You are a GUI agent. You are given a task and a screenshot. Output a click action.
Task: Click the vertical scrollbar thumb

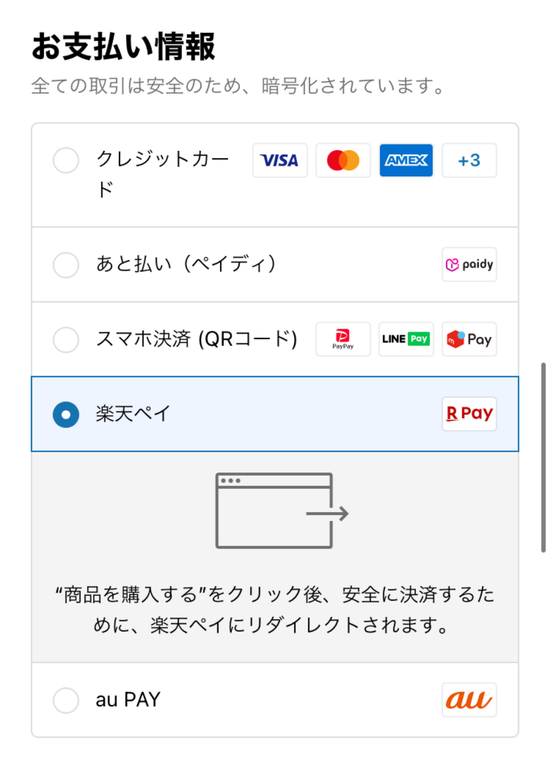pos(543,457)
